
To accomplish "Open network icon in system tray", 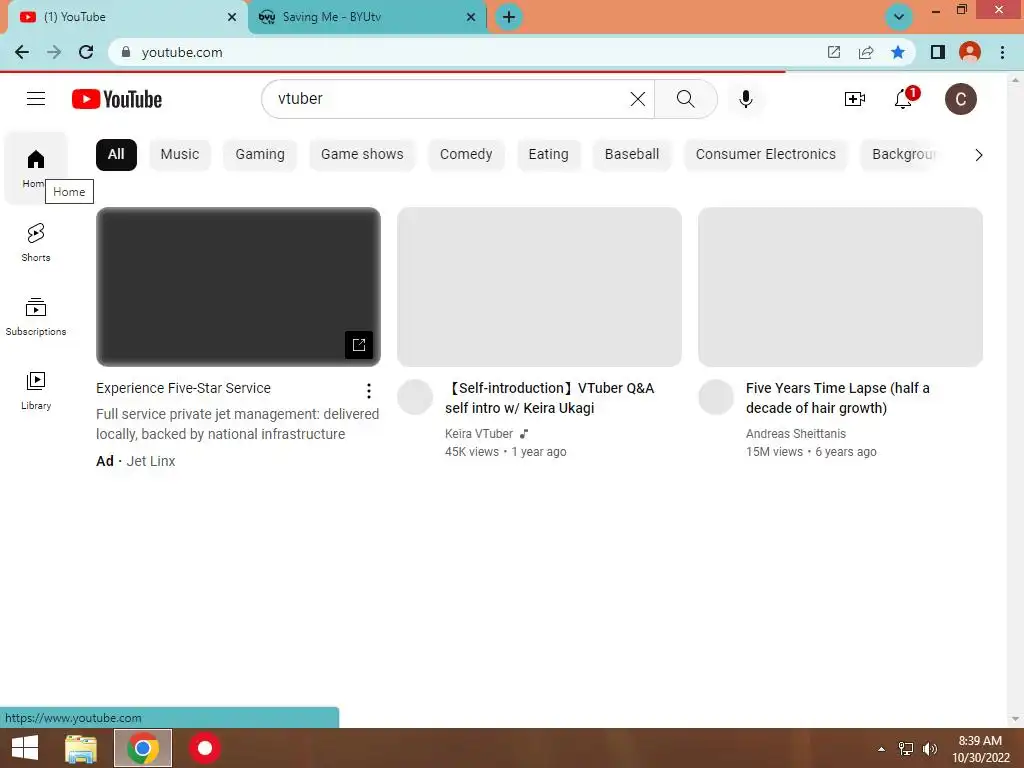I will pyautogui.click(x=906, y=749).
